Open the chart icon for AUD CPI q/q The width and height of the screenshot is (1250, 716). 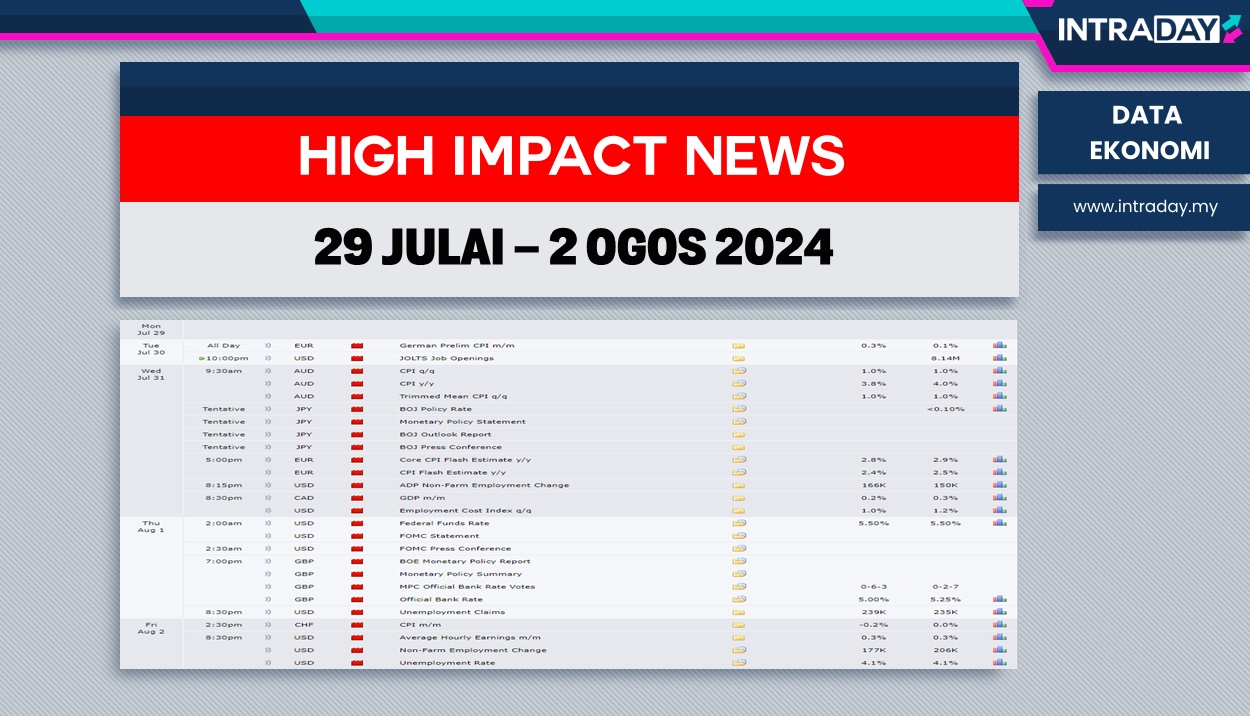(x=997, y=370)
